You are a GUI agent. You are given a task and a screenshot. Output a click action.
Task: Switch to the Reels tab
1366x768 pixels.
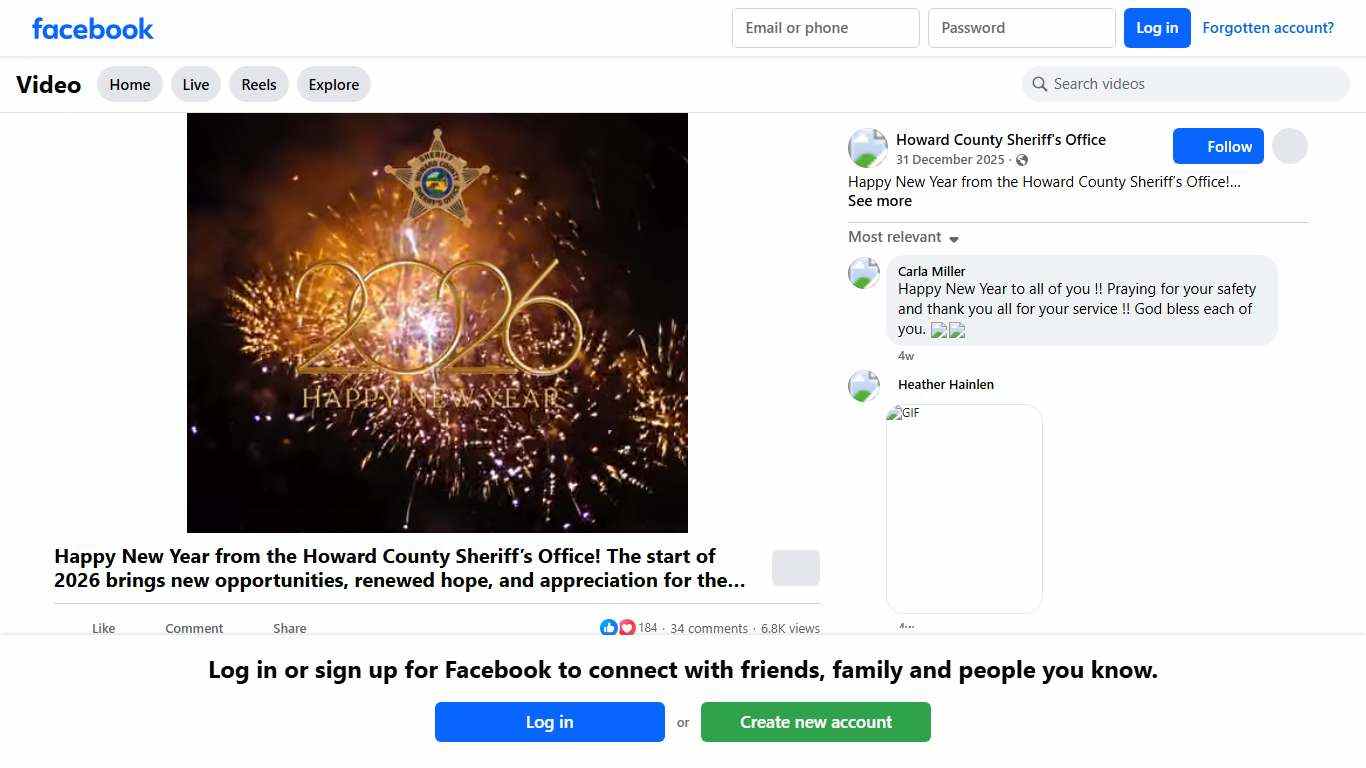click(x=259, y=85)
